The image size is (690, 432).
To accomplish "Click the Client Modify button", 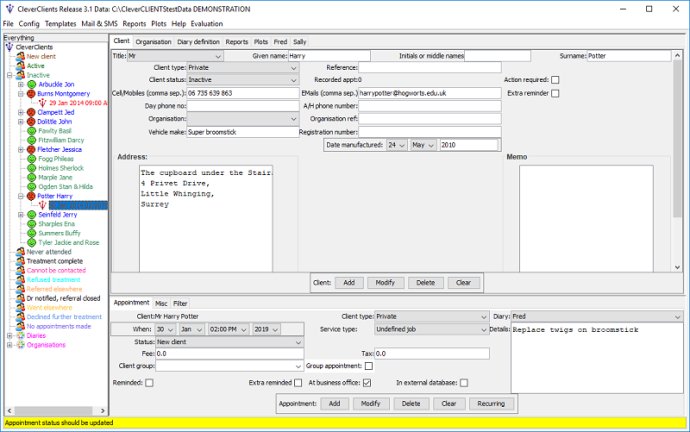I will (385, 283).
